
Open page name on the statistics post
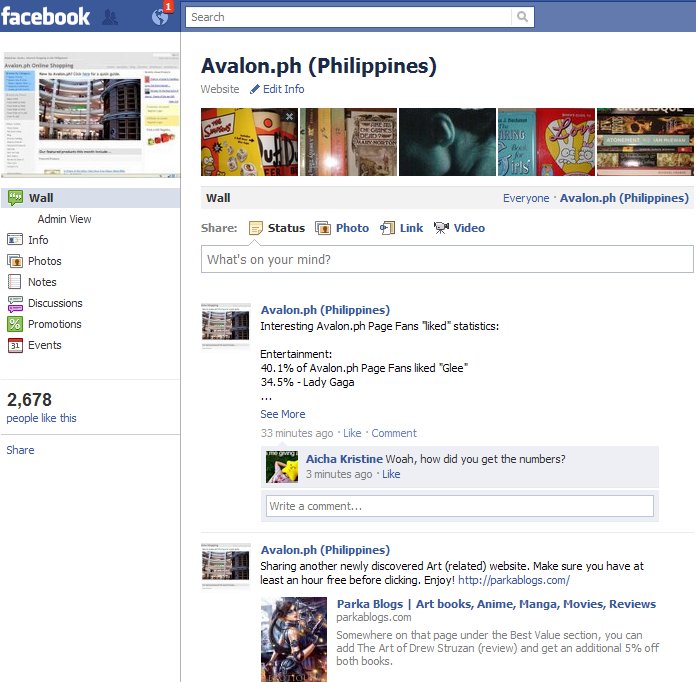click(x=325, y=310)
